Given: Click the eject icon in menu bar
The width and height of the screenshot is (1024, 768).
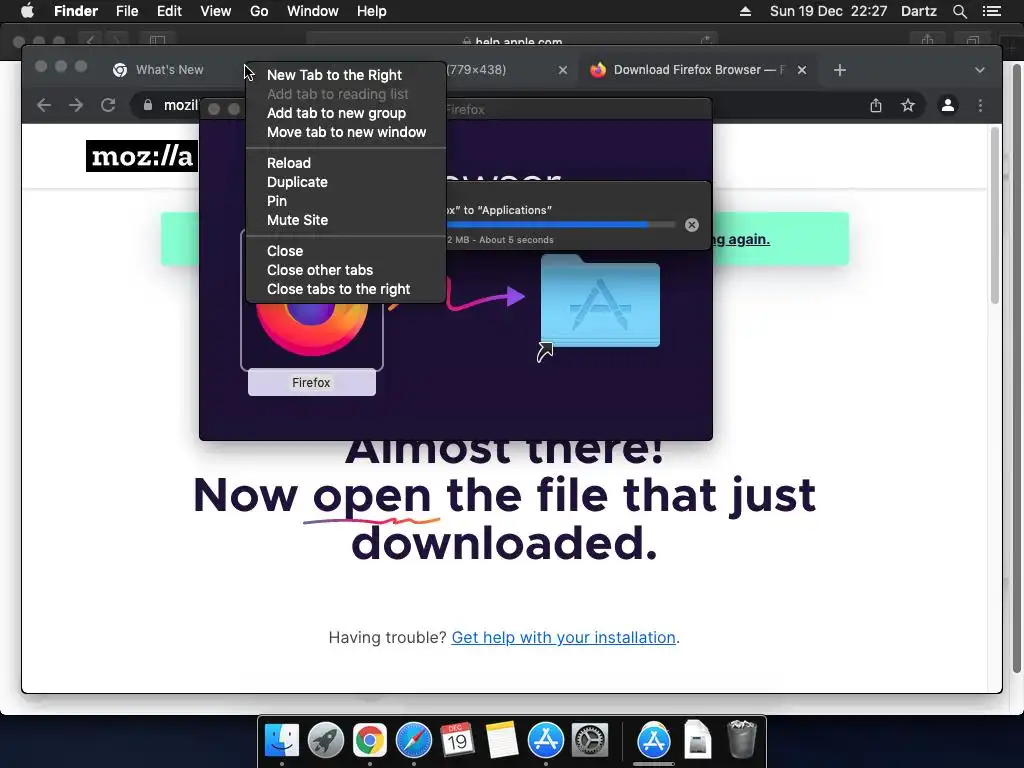Looking at the screenshot, I should (745, 11).
